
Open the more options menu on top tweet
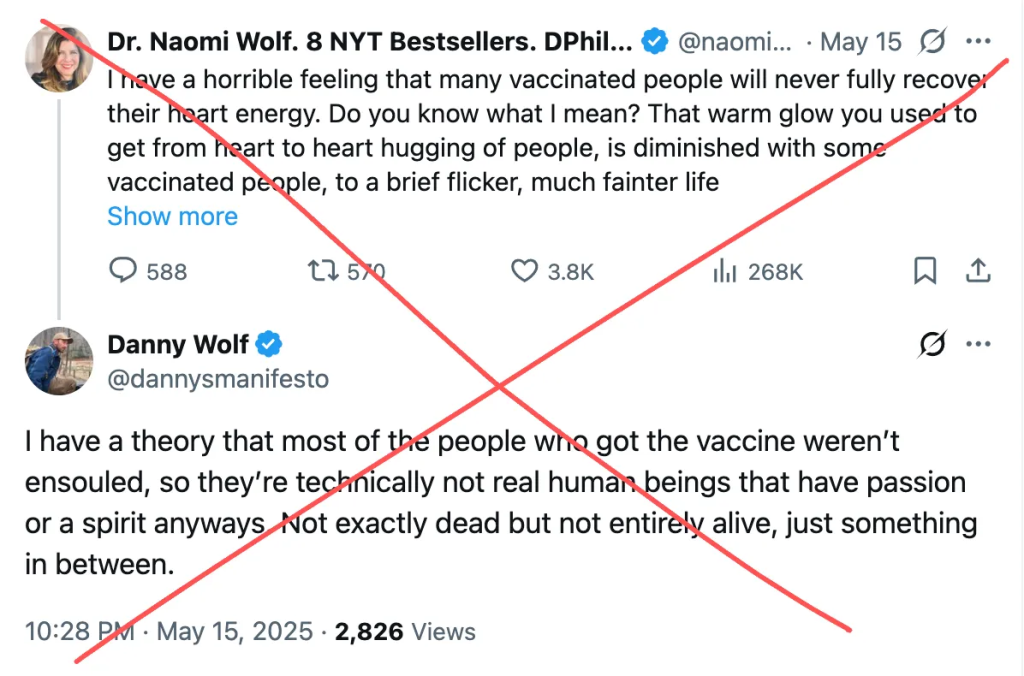tap(978, 42)
